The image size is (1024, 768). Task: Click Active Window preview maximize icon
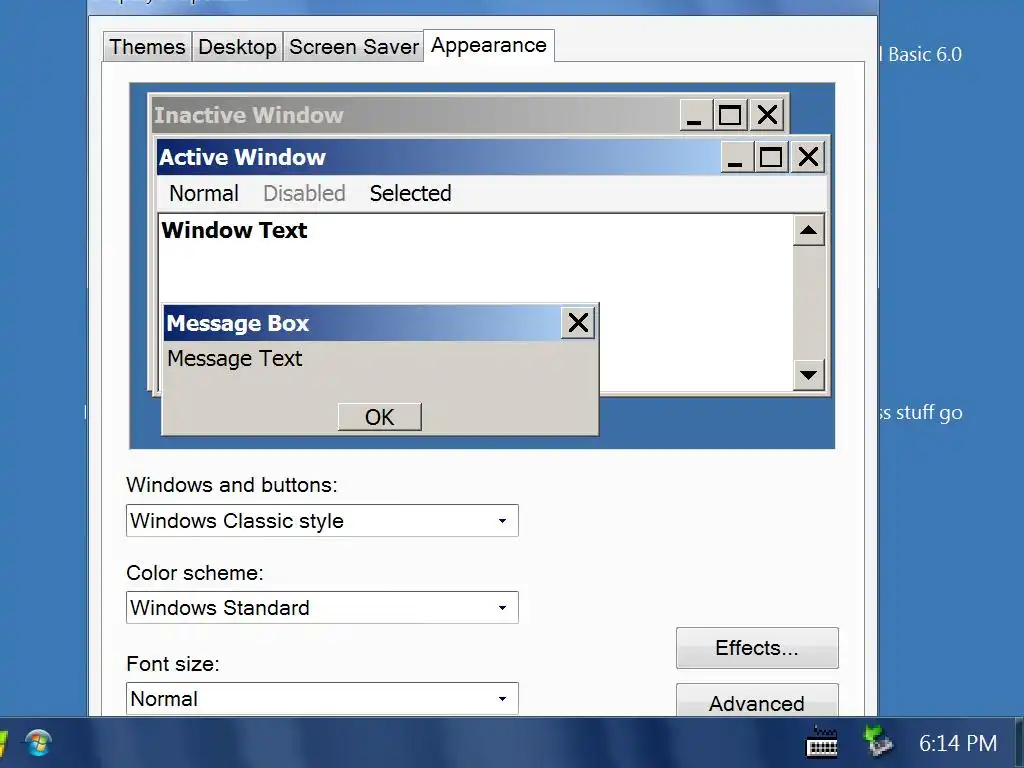pyautogui.click(x=771, y=157)
